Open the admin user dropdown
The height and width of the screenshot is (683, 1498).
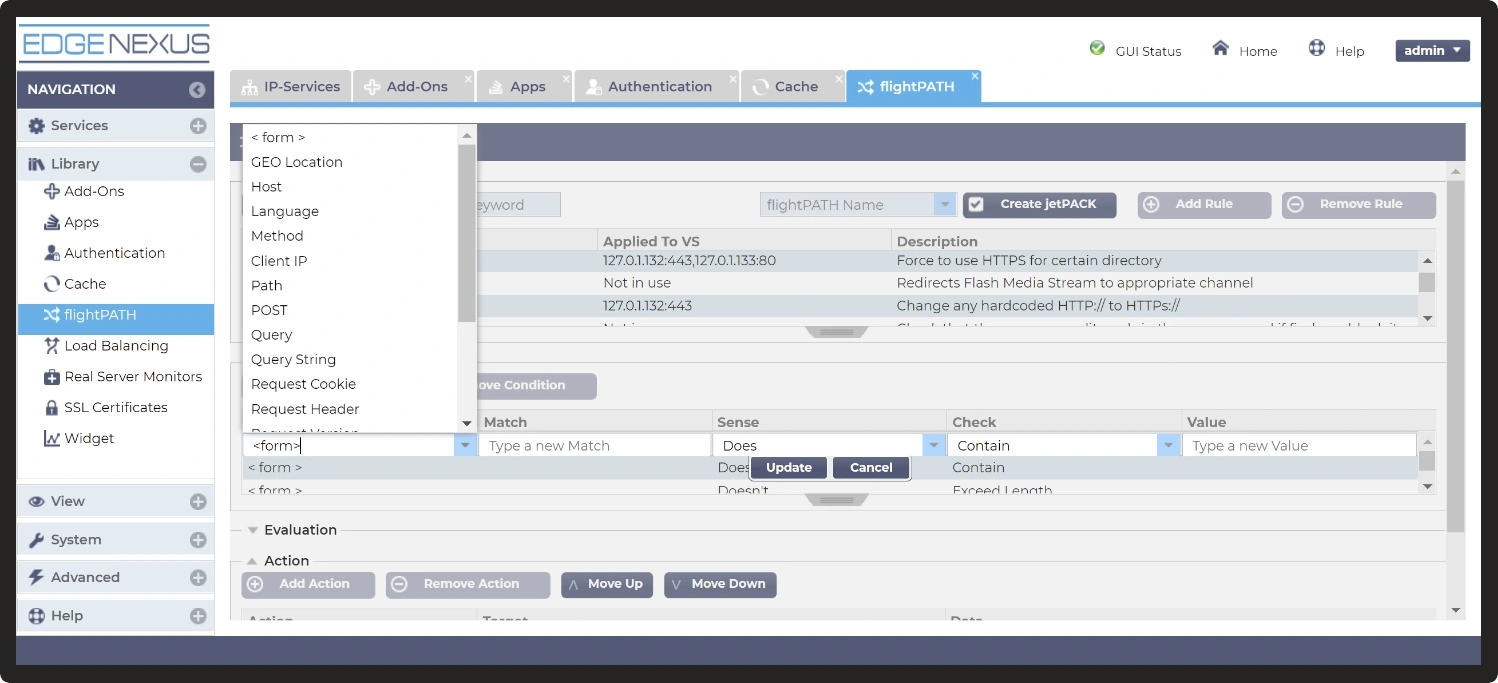[x=1432, y=51]
